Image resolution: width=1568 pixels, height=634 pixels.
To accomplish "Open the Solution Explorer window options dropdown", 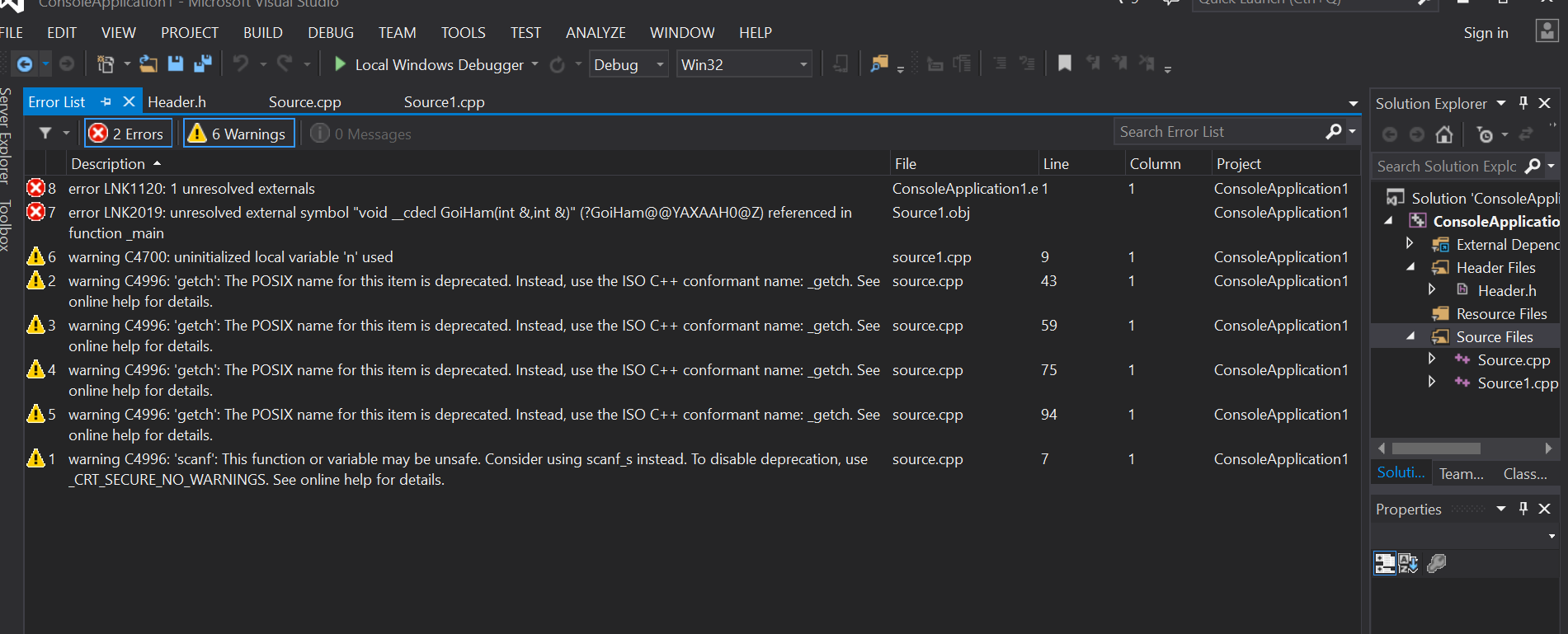I will 1501,103.
